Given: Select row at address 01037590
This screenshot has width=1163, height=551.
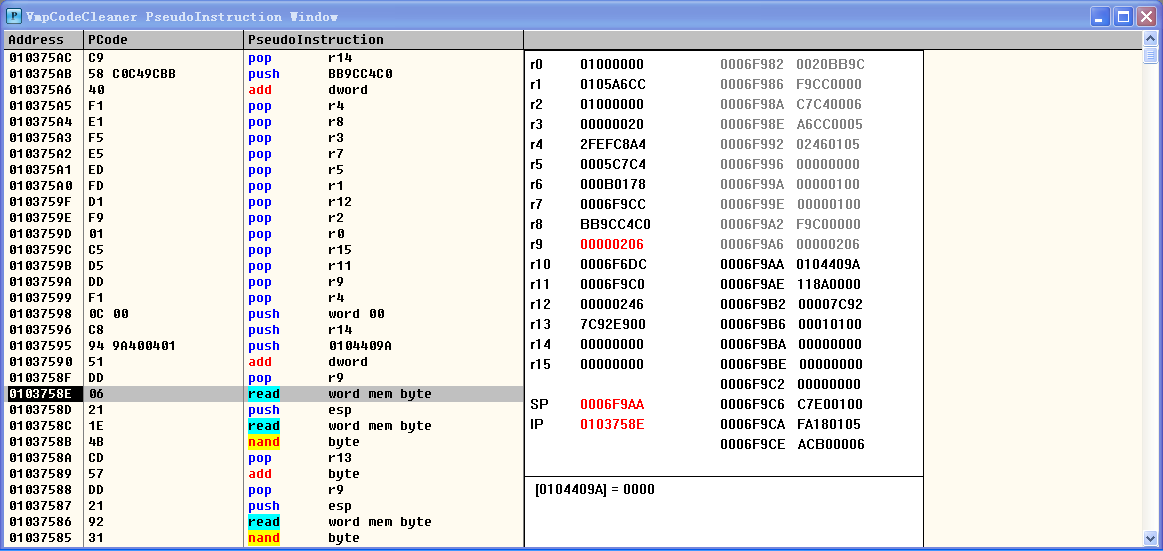Looking at the screenshot, I should click(x=264, y=362).
